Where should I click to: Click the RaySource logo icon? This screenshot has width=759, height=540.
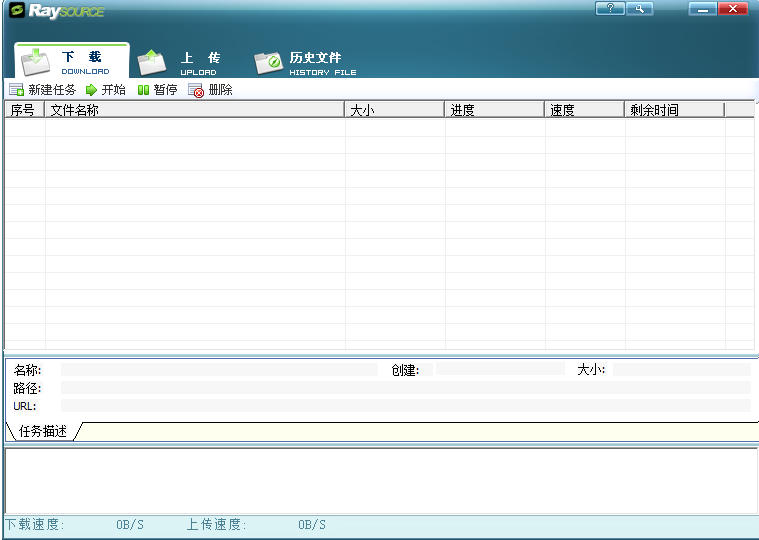pos(16,11)
